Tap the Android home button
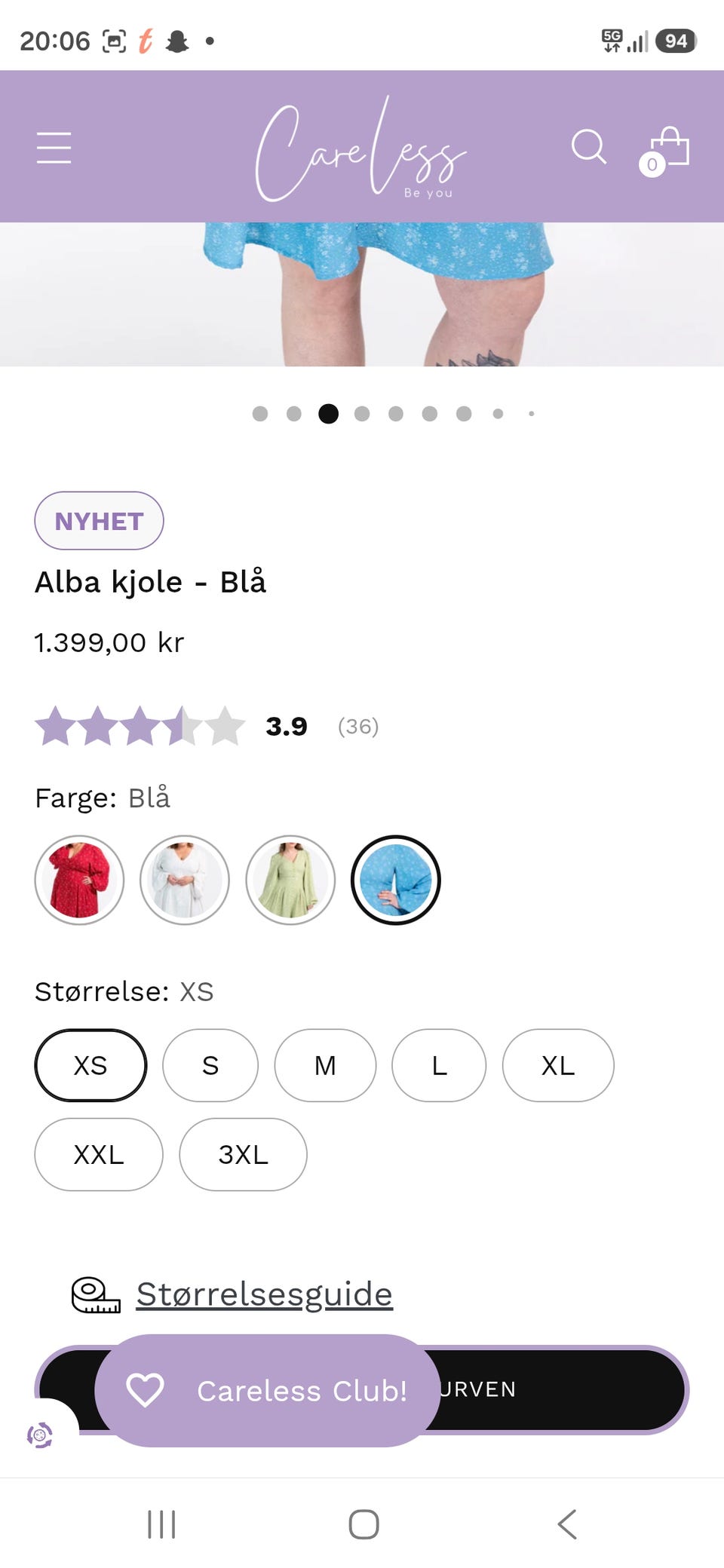This screenshot has height=1568, width=724. (x=364, y=1524)
